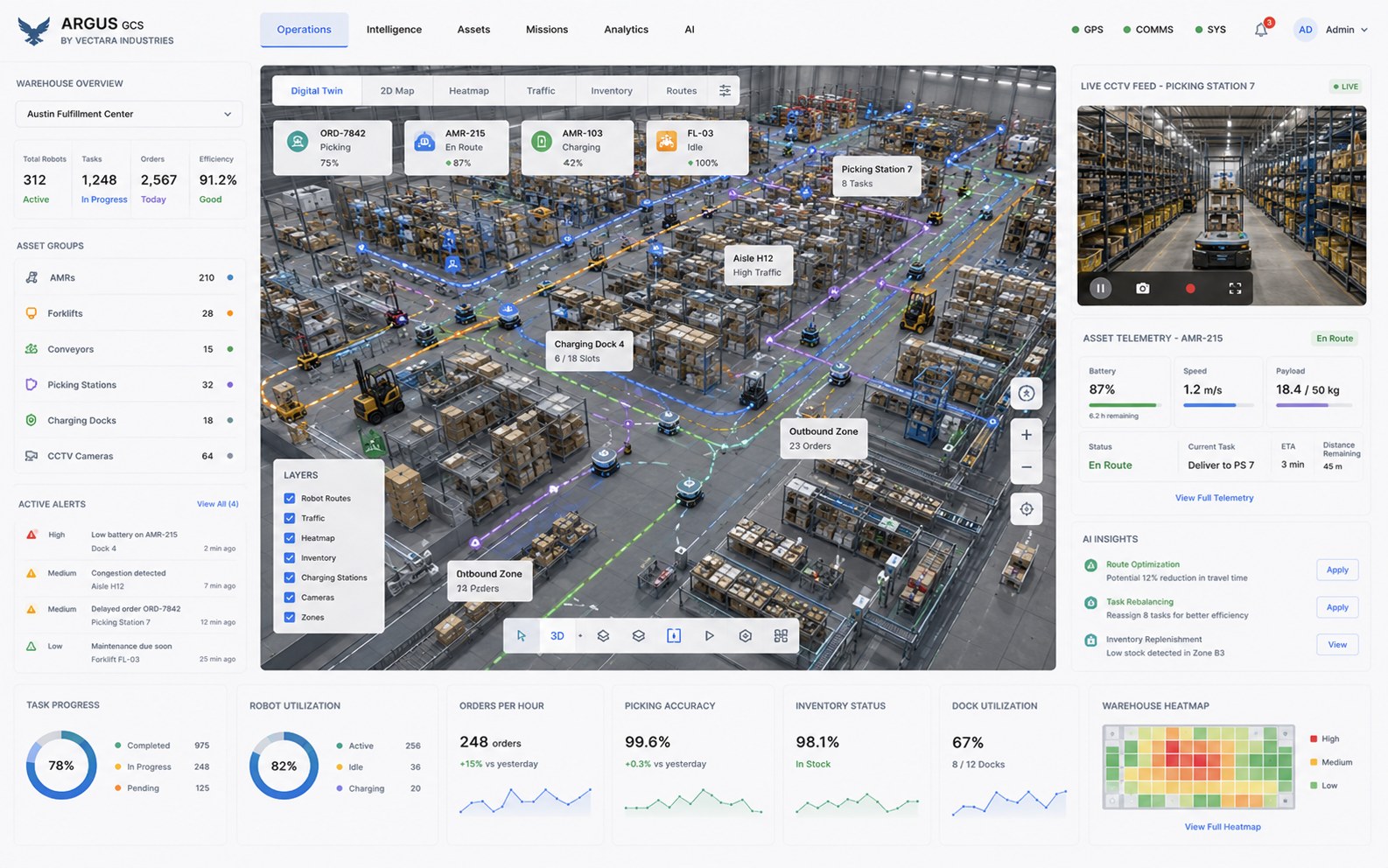
Task: Click the Picking Stations group icon
Action: pos(32,384)
